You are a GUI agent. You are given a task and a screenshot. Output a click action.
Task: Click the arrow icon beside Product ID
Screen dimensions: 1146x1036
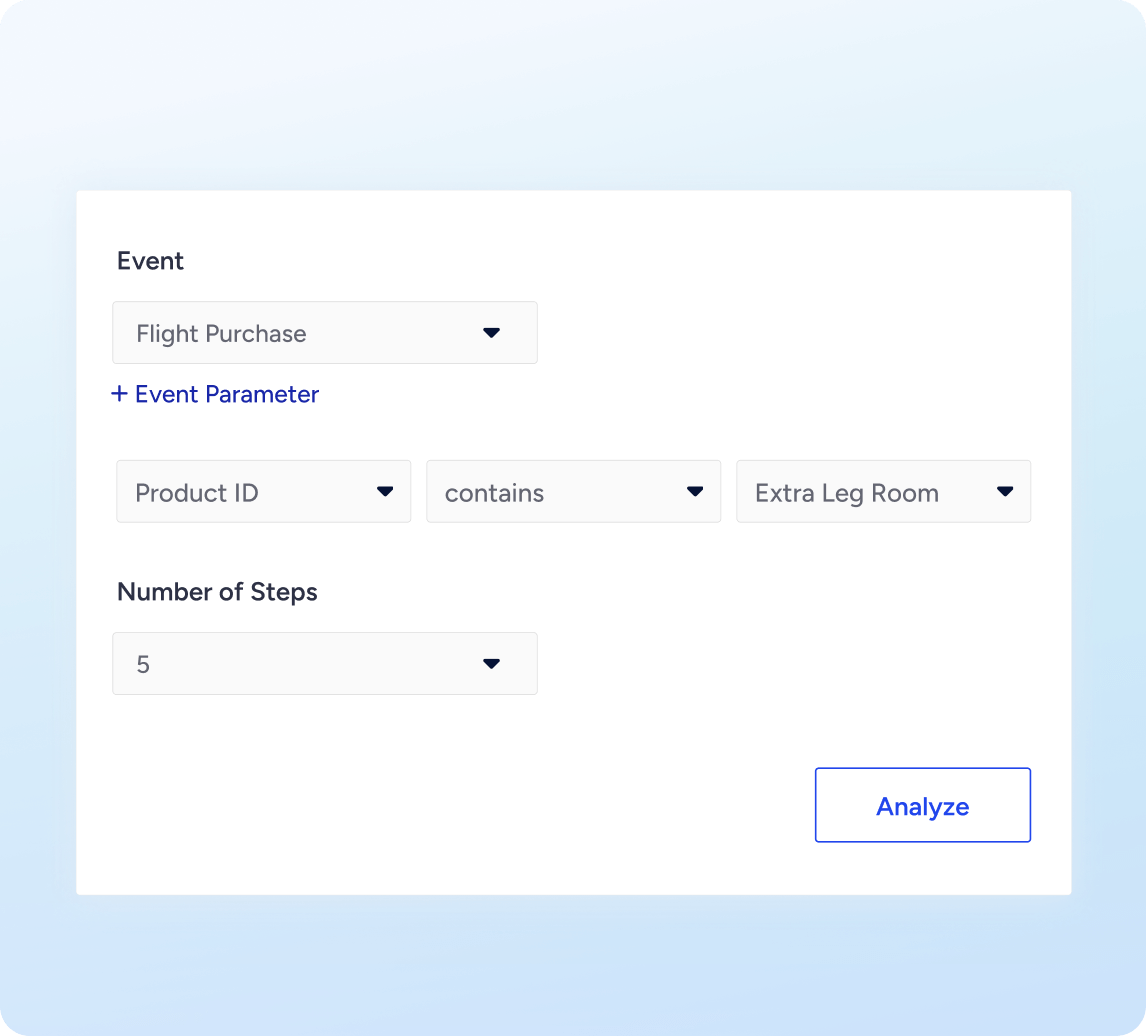[385, 492]
